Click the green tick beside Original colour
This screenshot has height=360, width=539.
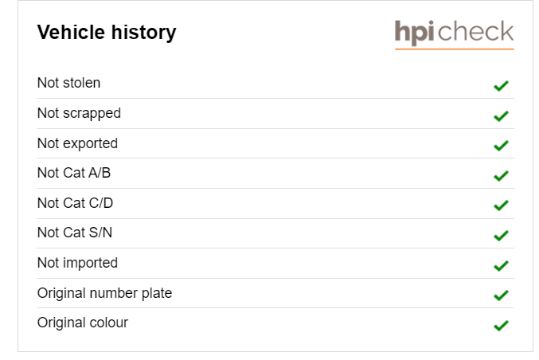(x=501, y=325)
